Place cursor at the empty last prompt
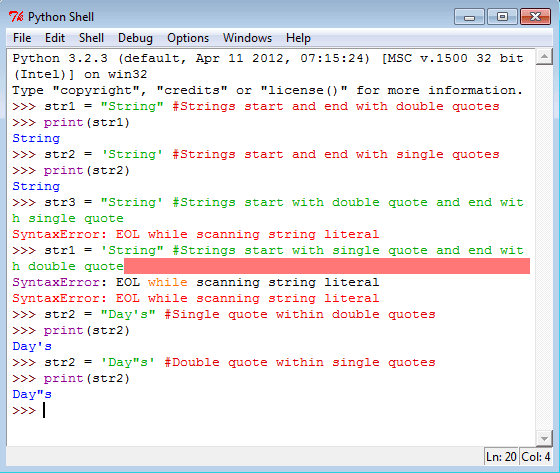The height and width of the screenshot is (473, 560). pyautogui.click(x=44, y=410)
